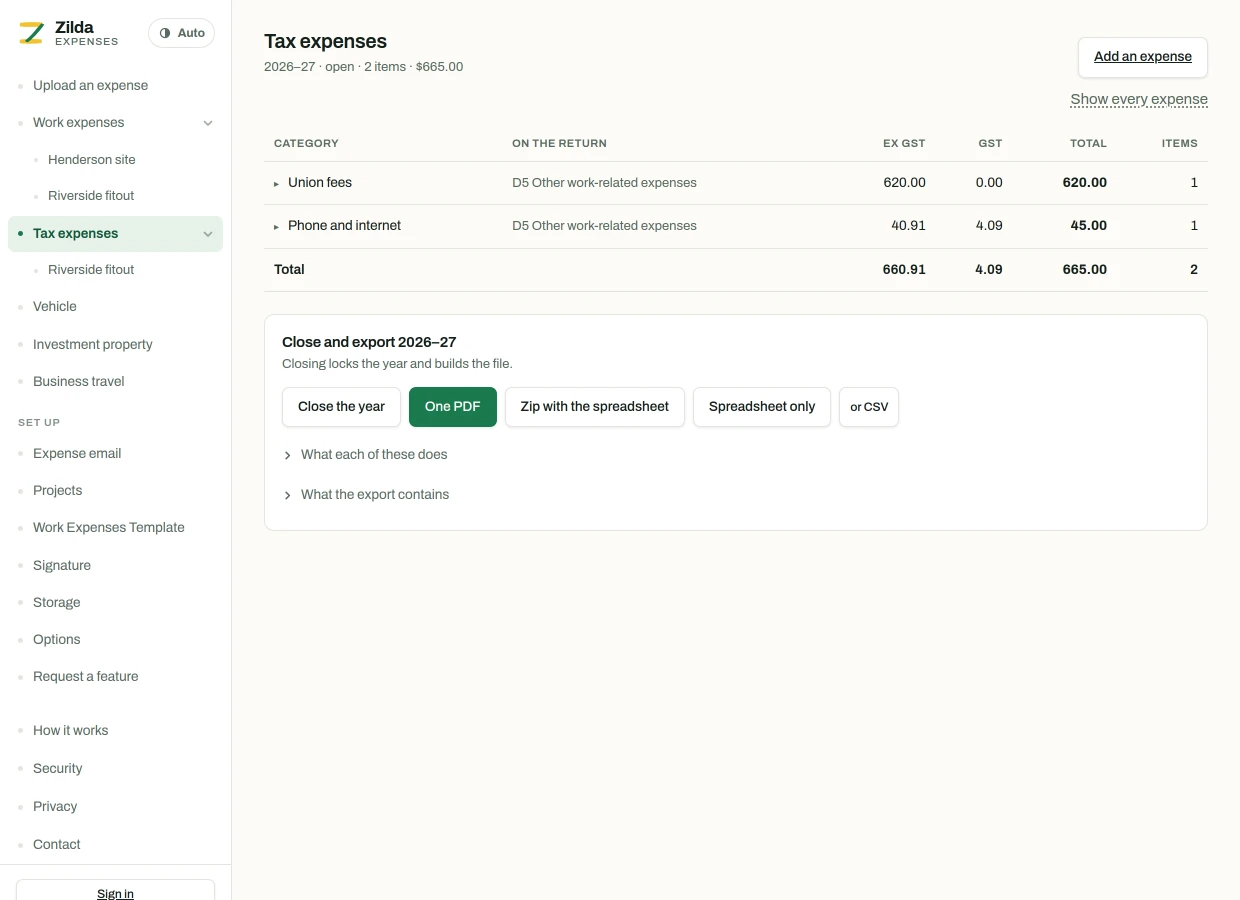
Task: Click Show every expense link
Action: coord(1139,99)
